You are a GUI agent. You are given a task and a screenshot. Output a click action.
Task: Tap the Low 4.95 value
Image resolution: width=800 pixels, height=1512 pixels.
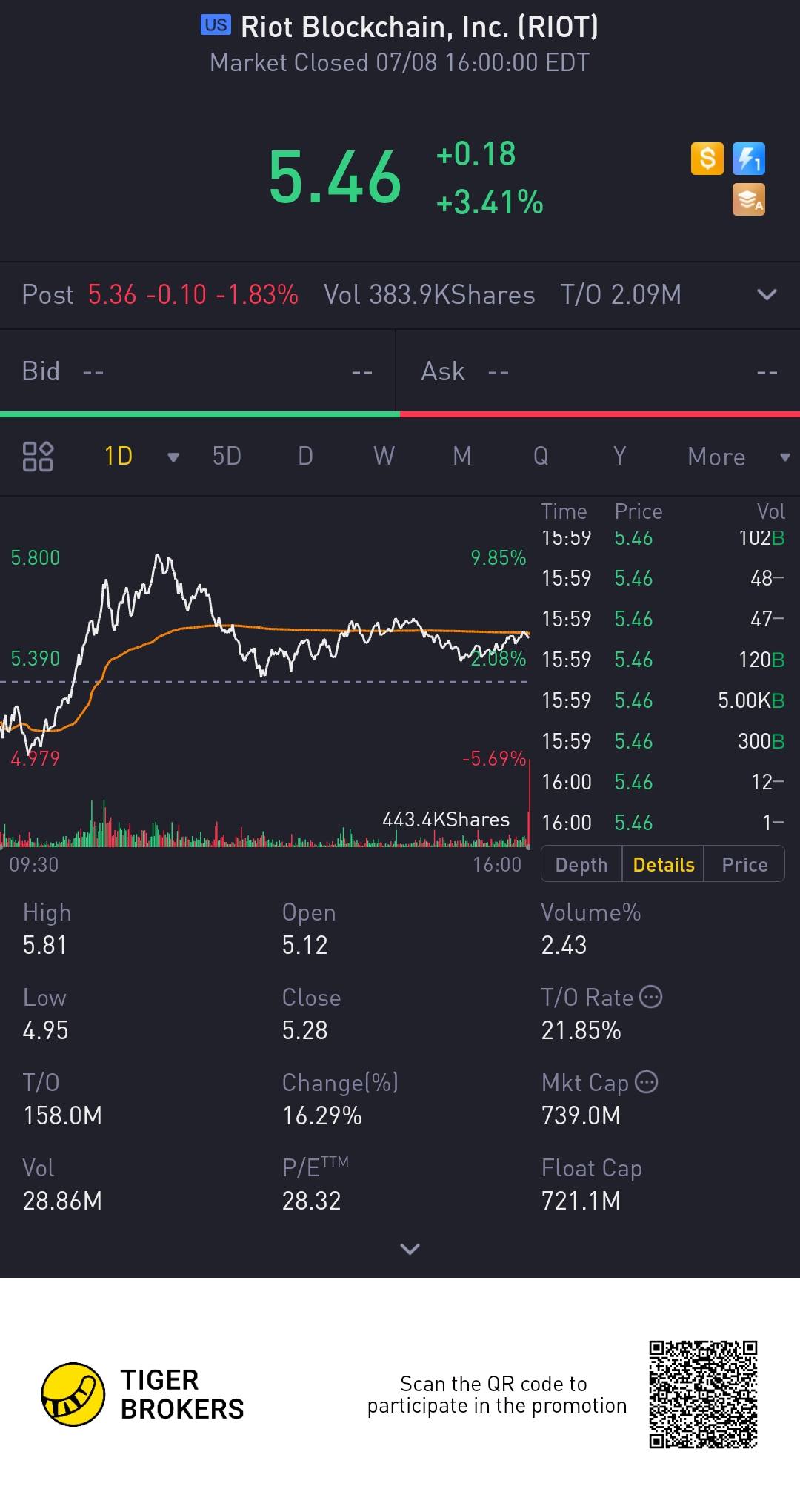[x=45, y=1030]
